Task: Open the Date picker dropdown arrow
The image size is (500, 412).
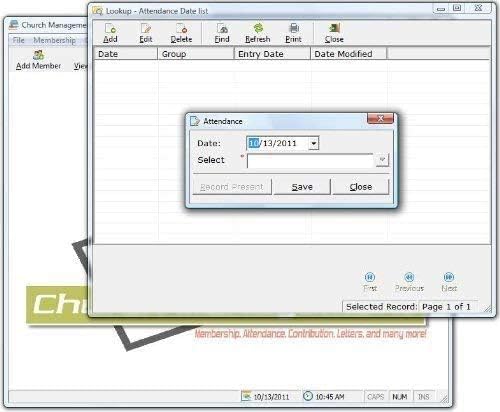Action: click(x=313, y=143)
